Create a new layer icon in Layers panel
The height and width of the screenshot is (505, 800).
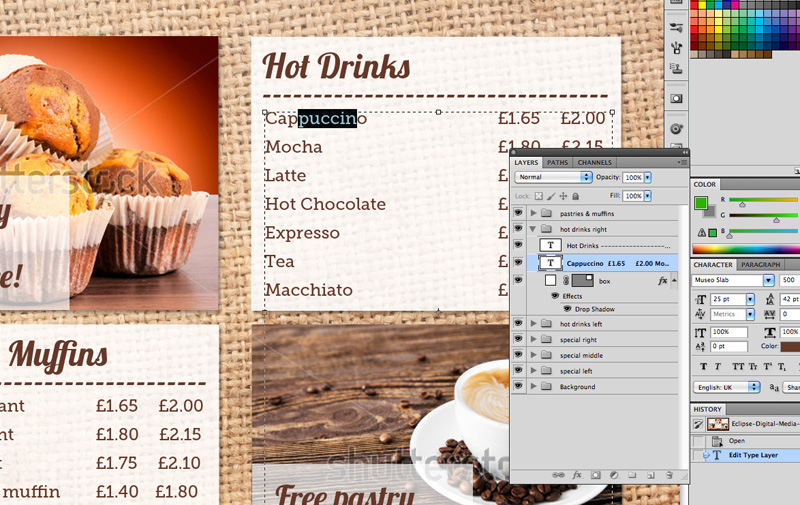pos(651,475)
